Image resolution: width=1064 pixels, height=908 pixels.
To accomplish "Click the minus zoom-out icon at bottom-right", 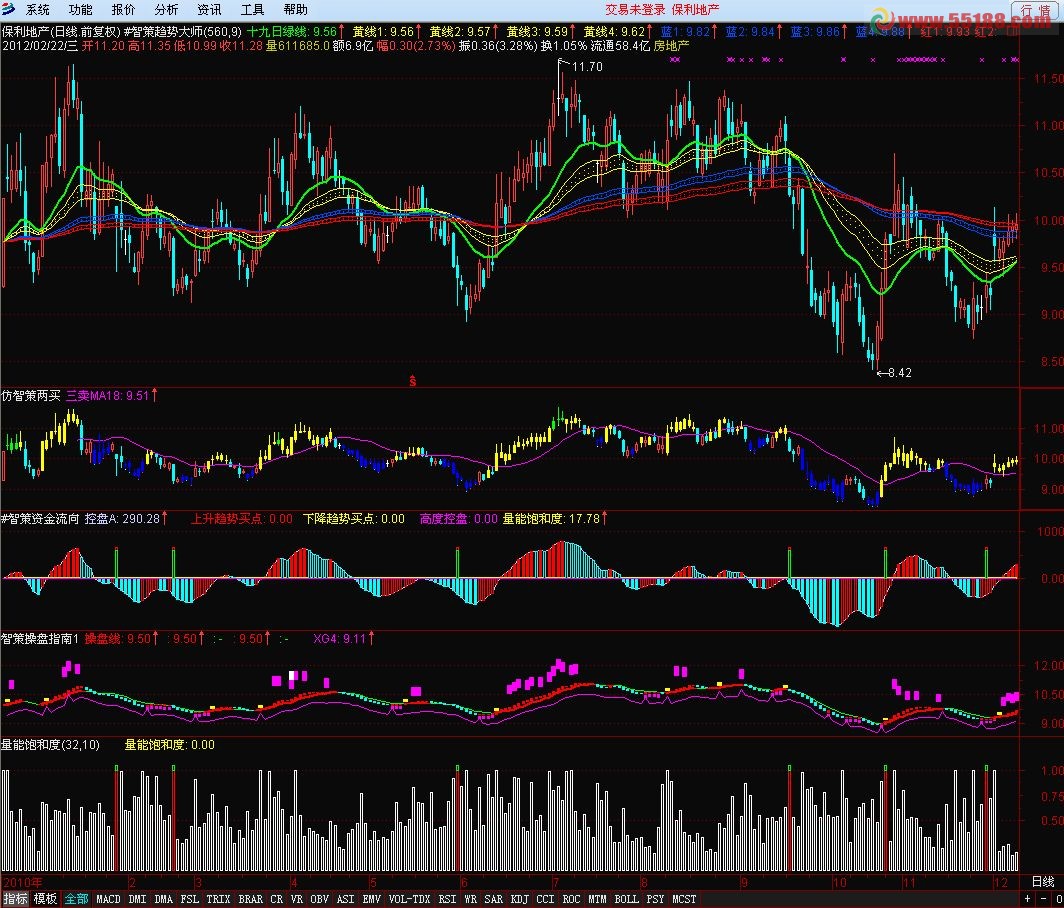I will coord(1043,898).
